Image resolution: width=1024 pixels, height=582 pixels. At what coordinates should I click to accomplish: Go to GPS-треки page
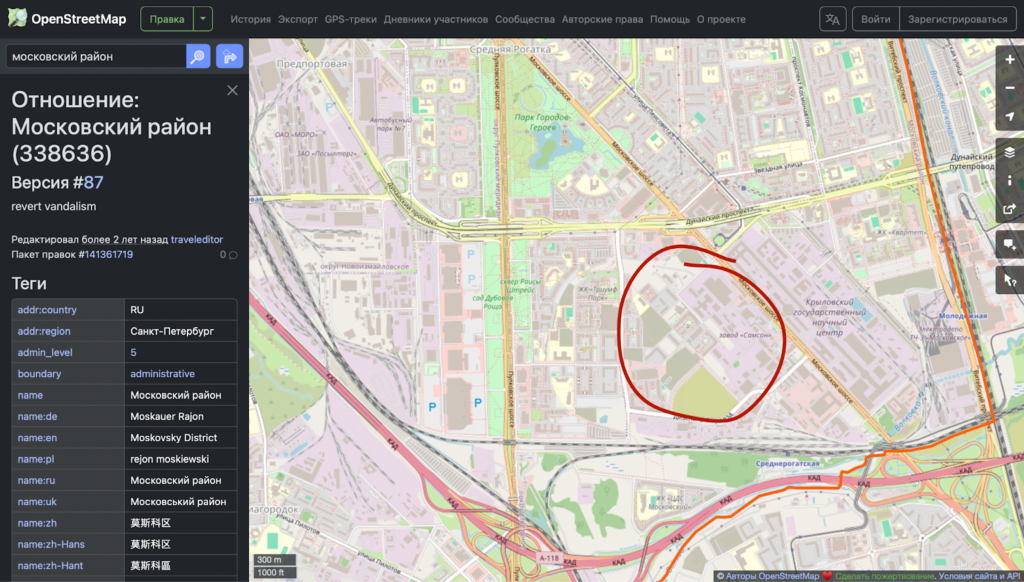click(350, 19)
